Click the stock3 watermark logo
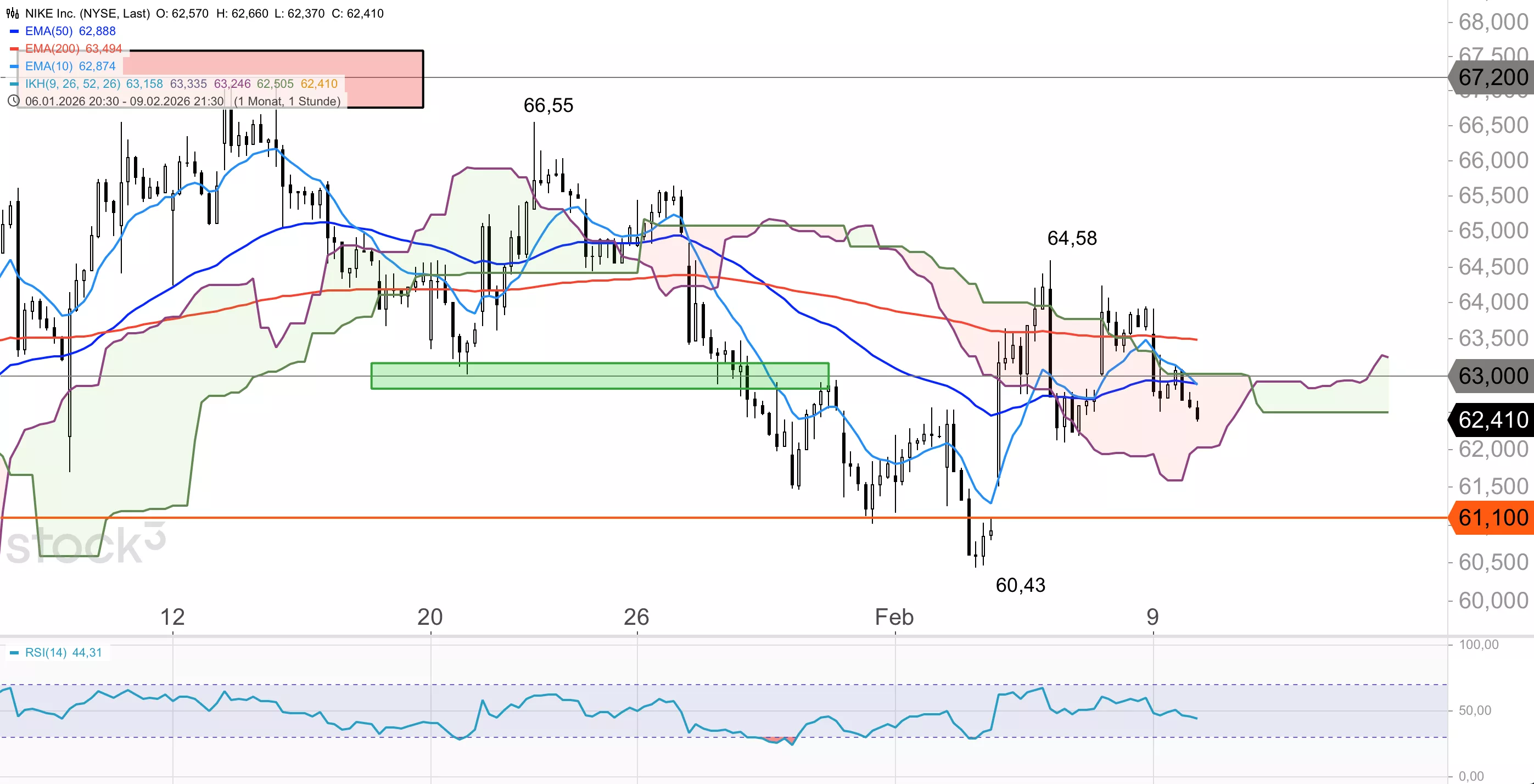Viewport: 1534px width, 784px height. 85,544
